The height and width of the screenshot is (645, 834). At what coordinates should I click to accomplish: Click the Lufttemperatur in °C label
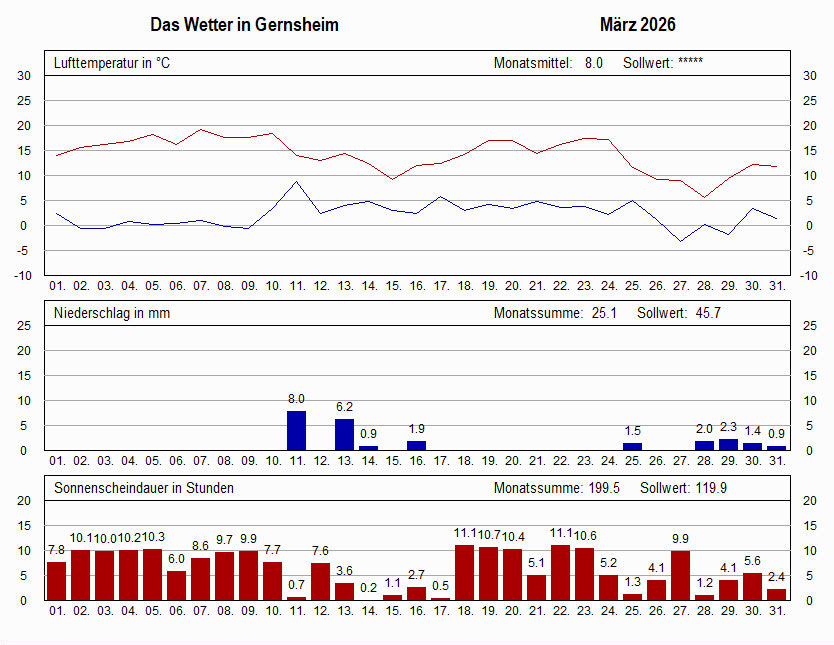[x=112, y=63]
